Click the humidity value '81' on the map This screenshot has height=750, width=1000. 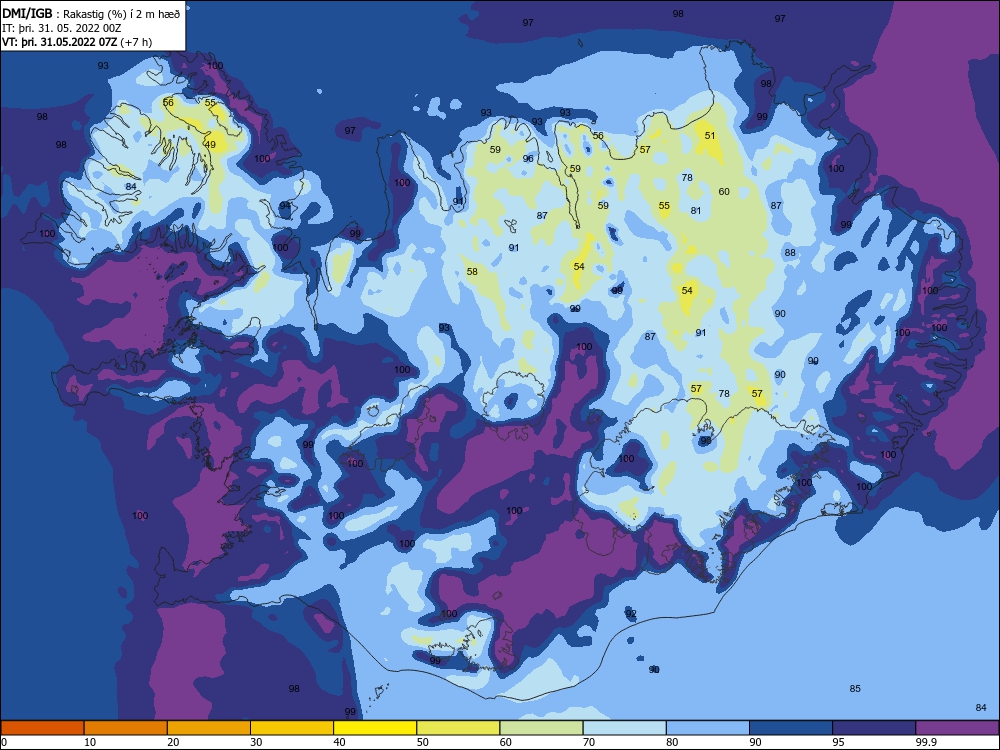pyautogui.click(x=696, y=210)
